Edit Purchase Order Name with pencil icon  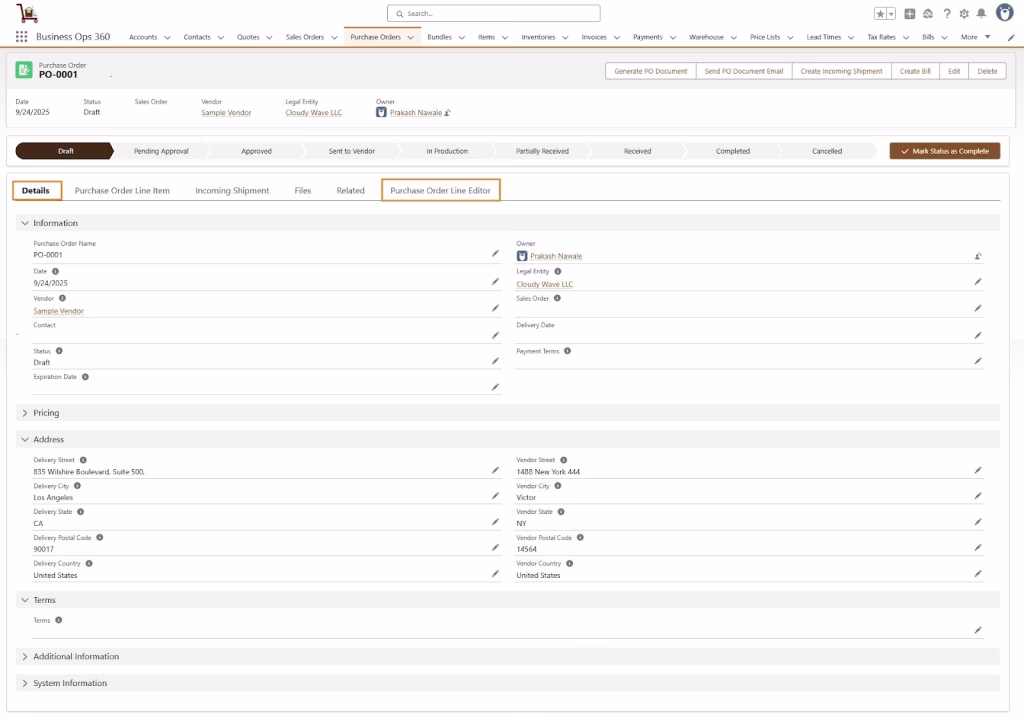[495, 254]
